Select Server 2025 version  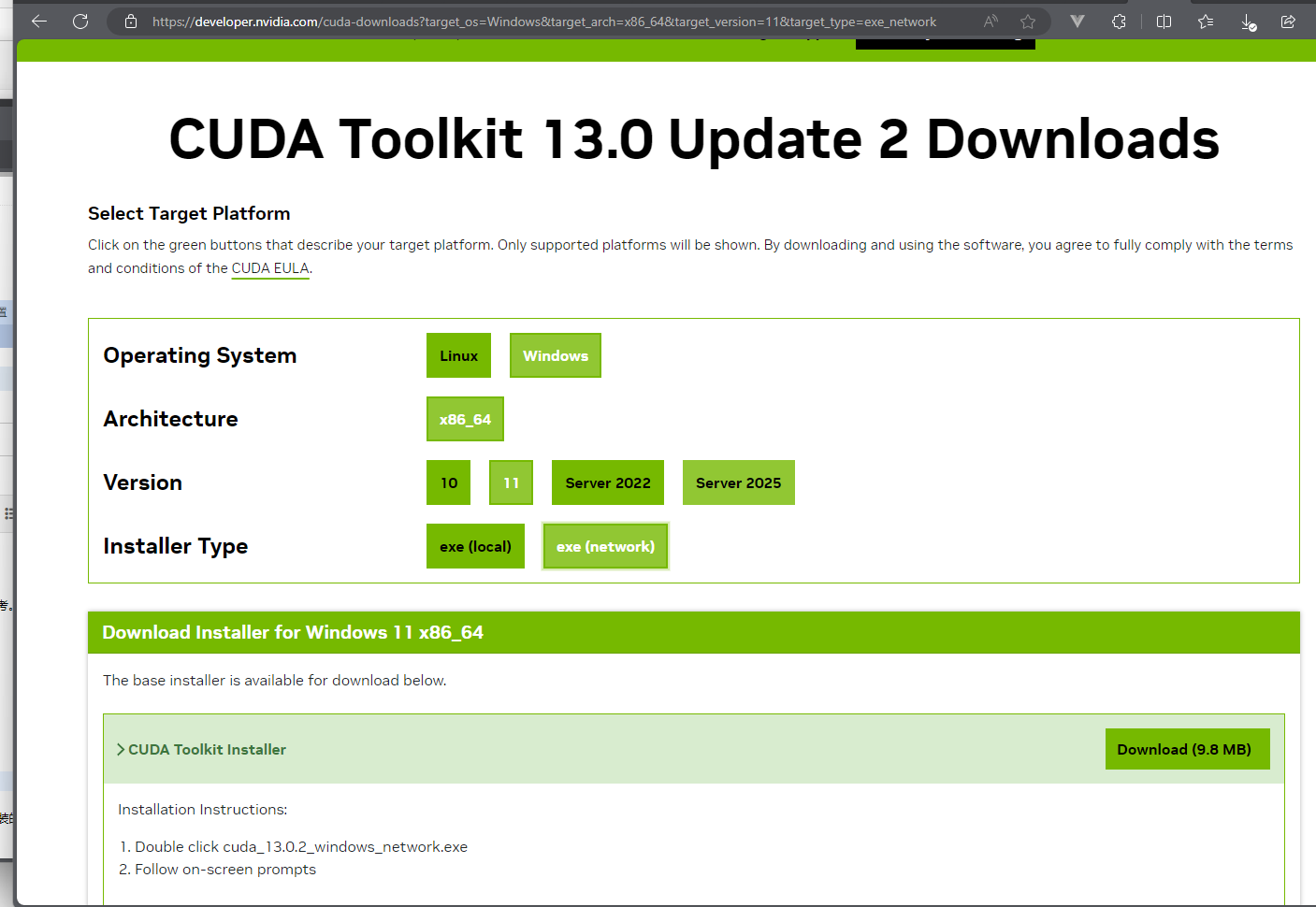[x=739, y=482]
